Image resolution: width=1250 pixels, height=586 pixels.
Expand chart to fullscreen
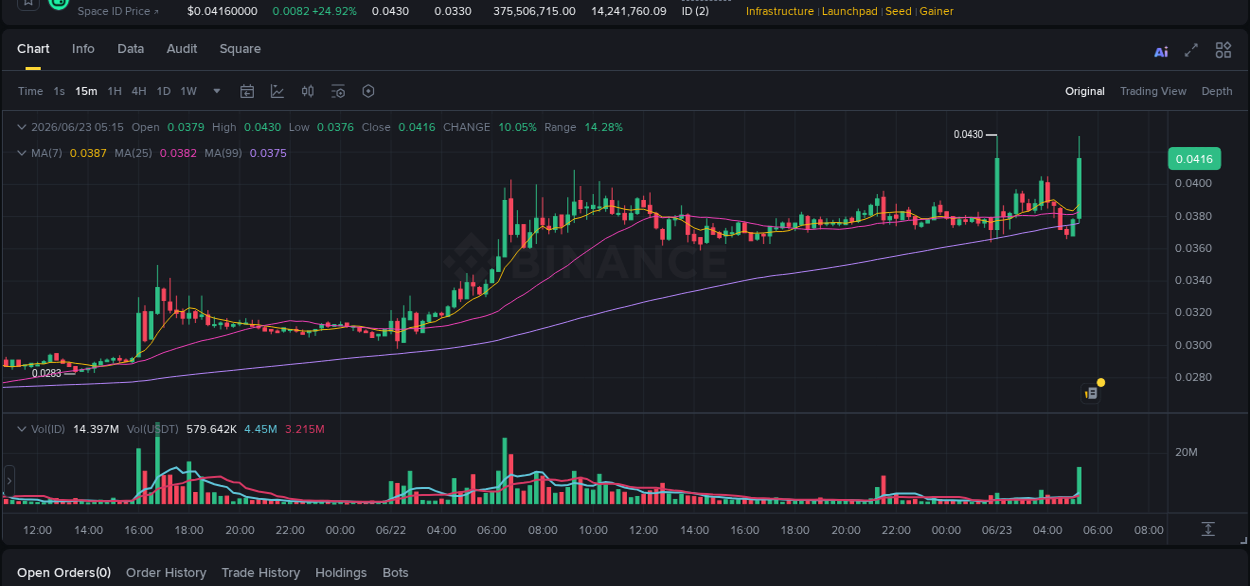[x=1191, y=50]
